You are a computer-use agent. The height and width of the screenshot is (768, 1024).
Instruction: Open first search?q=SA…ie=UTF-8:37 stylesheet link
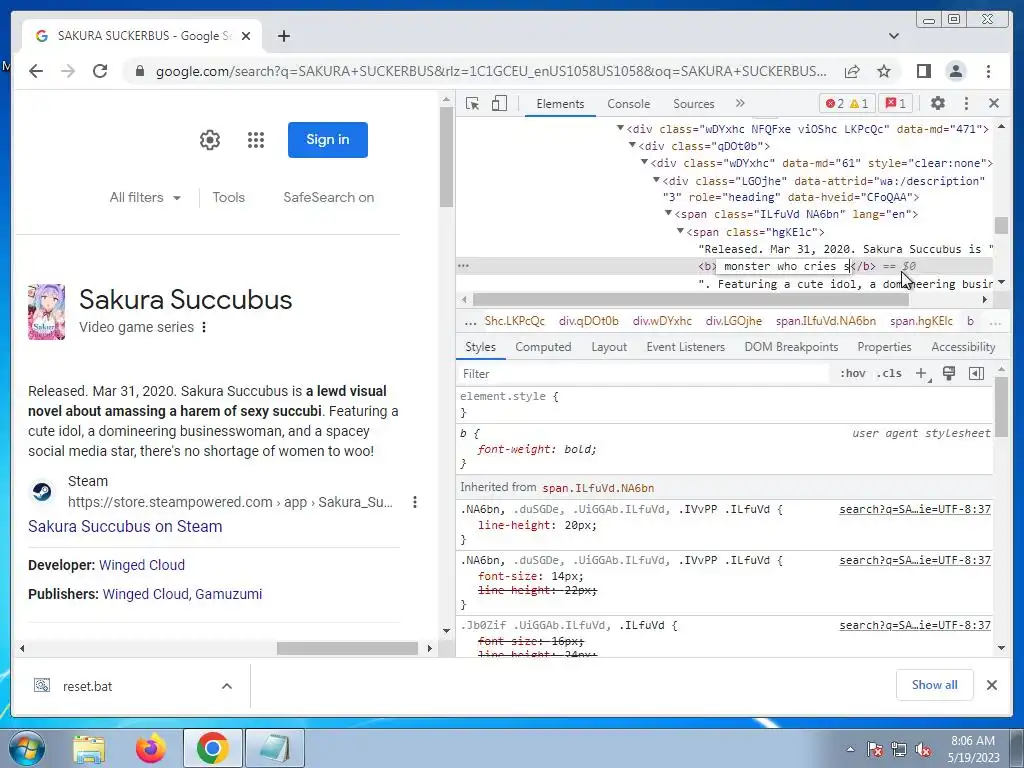(915, 509)
